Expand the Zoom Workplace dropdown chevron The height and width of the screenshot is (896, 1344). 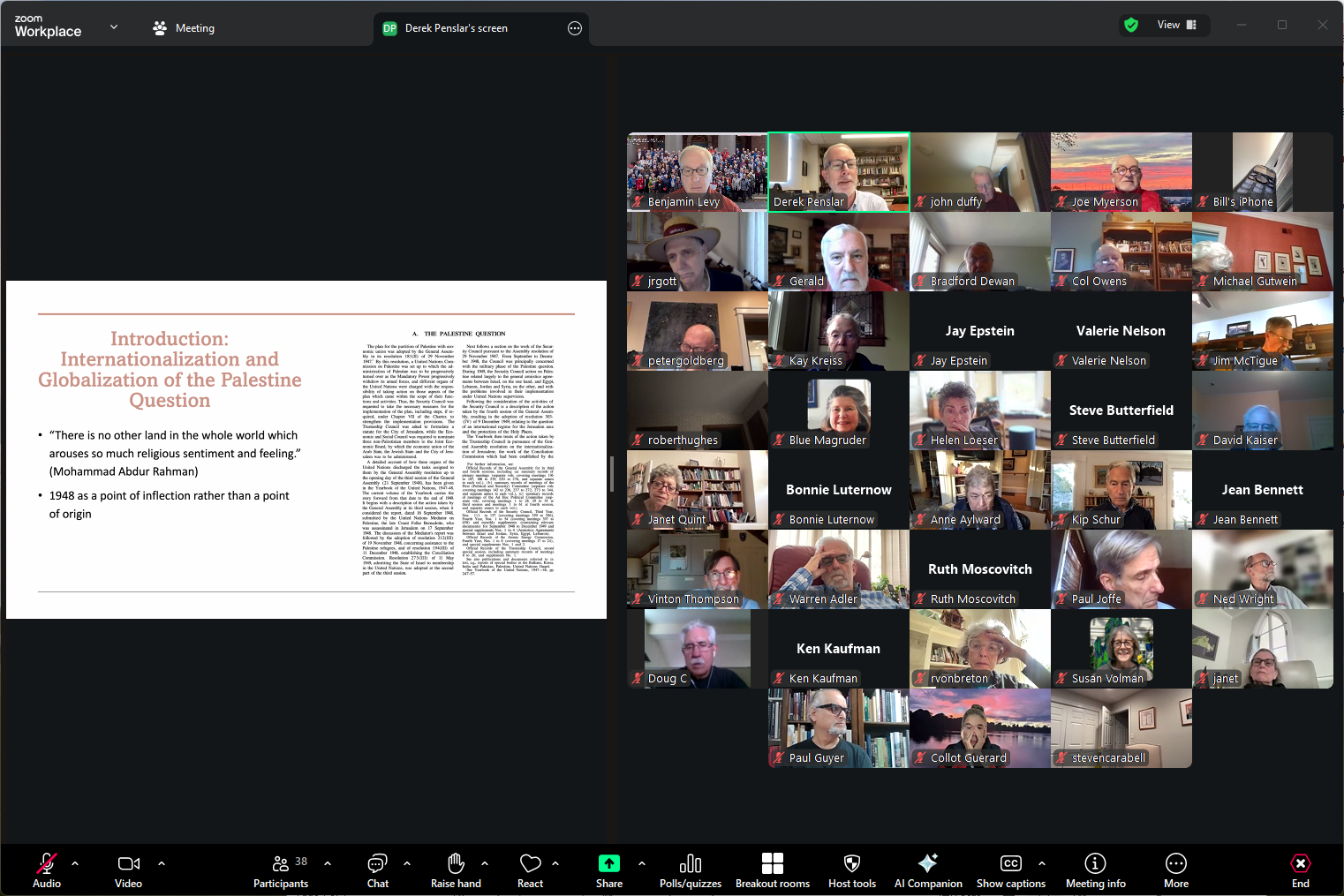(114, 27)
